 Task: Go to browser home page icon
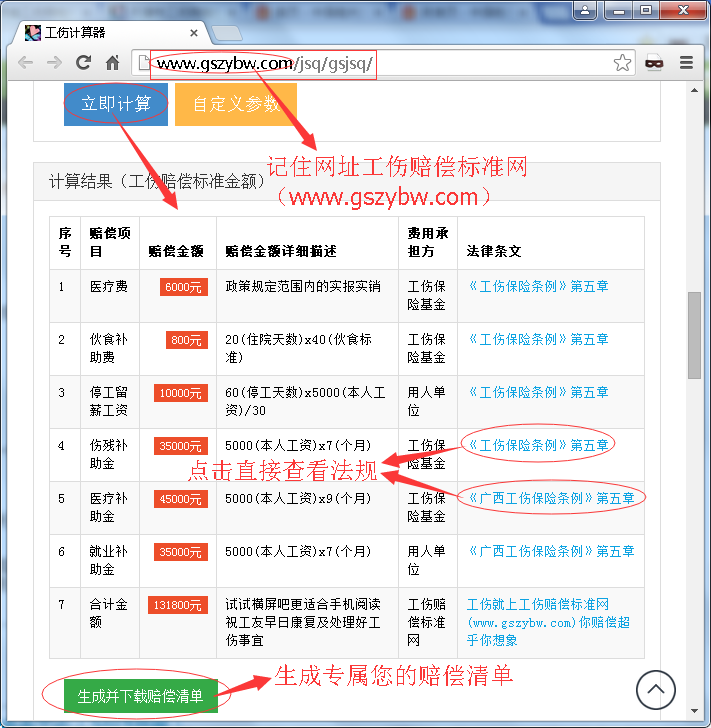tap(112, 62)
